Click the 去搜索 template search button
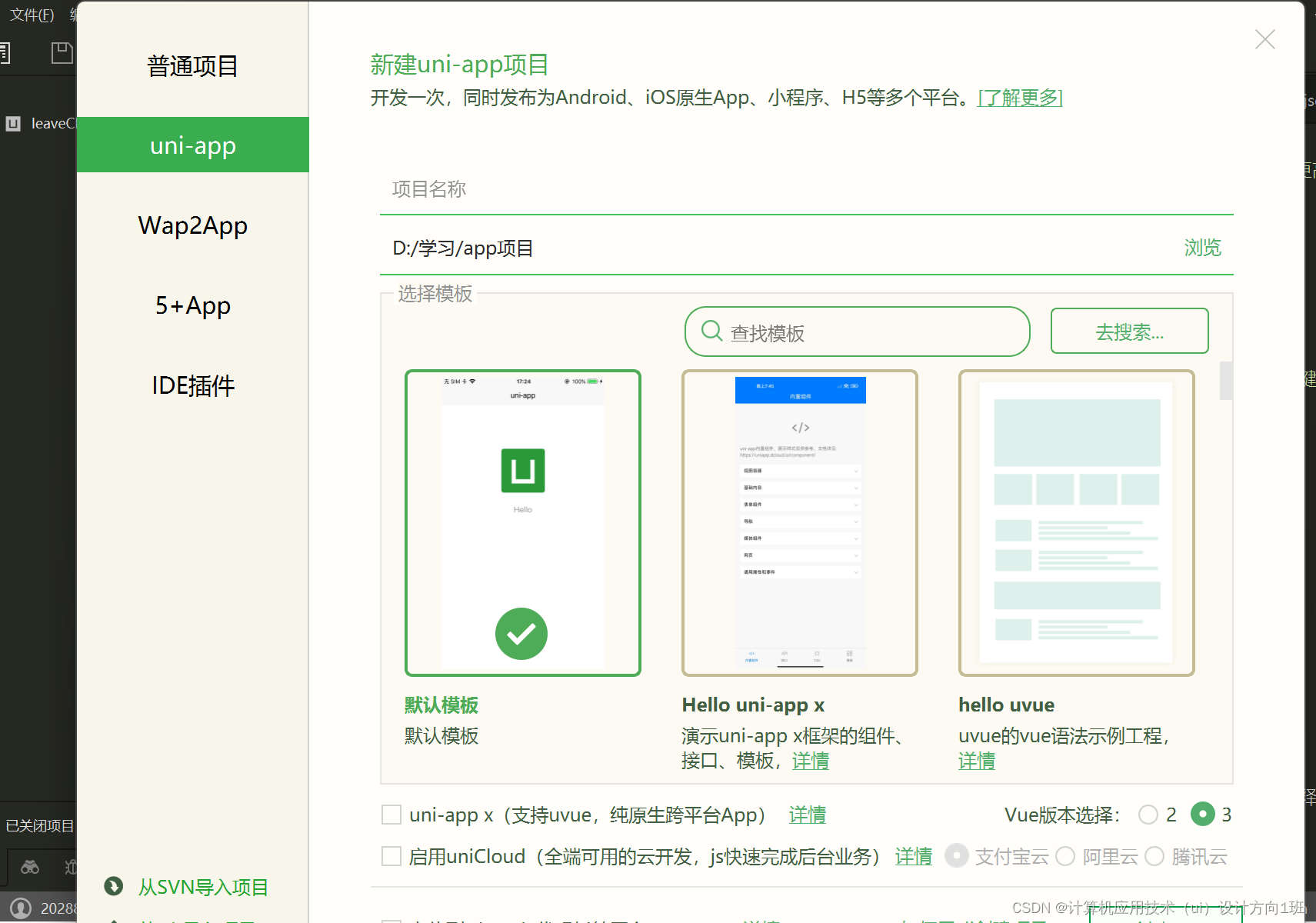Screen dimensions: 1316x923 [1128, 331]
